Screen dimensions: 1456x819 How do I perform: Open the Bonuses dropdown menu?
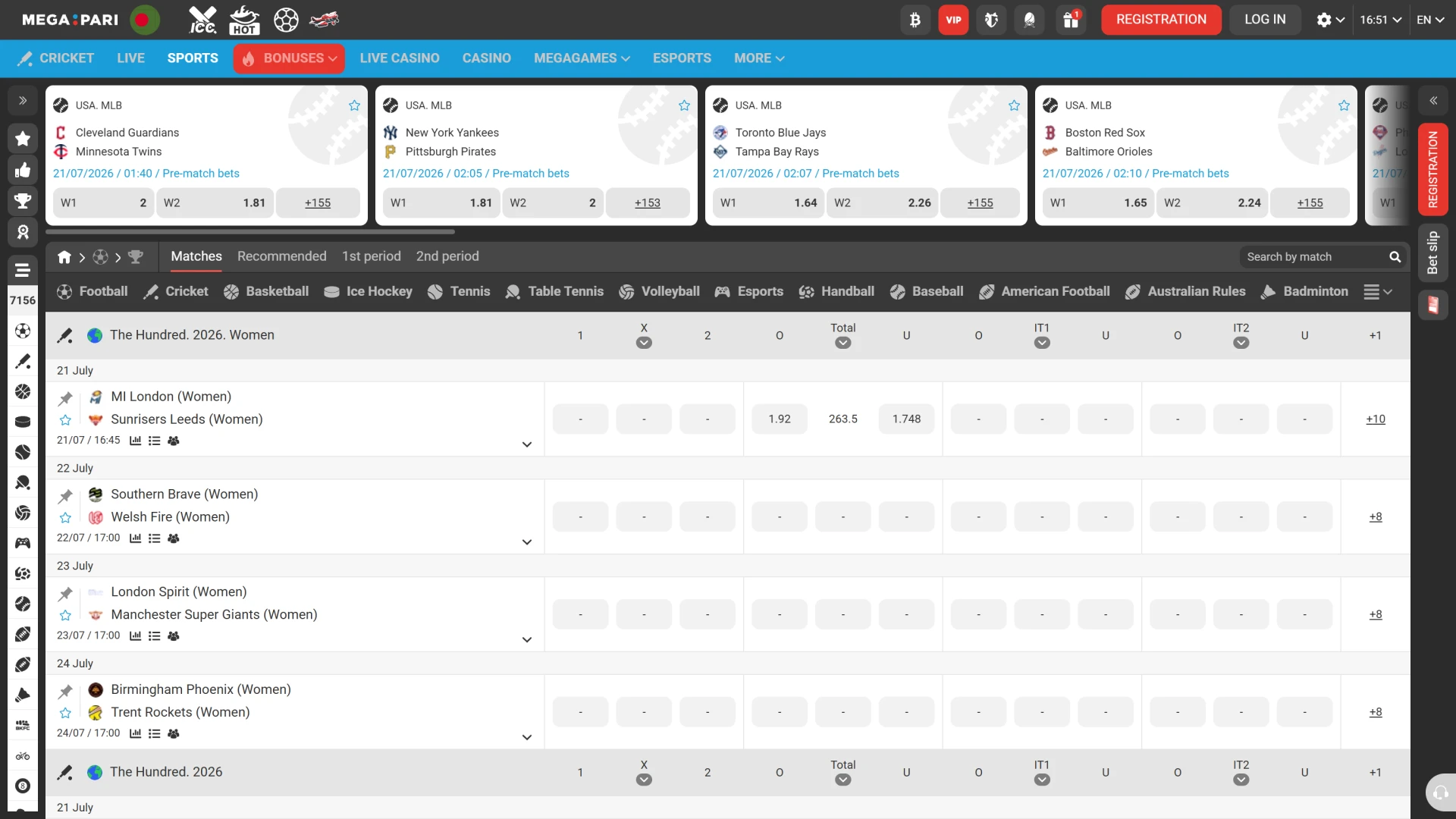289,58
